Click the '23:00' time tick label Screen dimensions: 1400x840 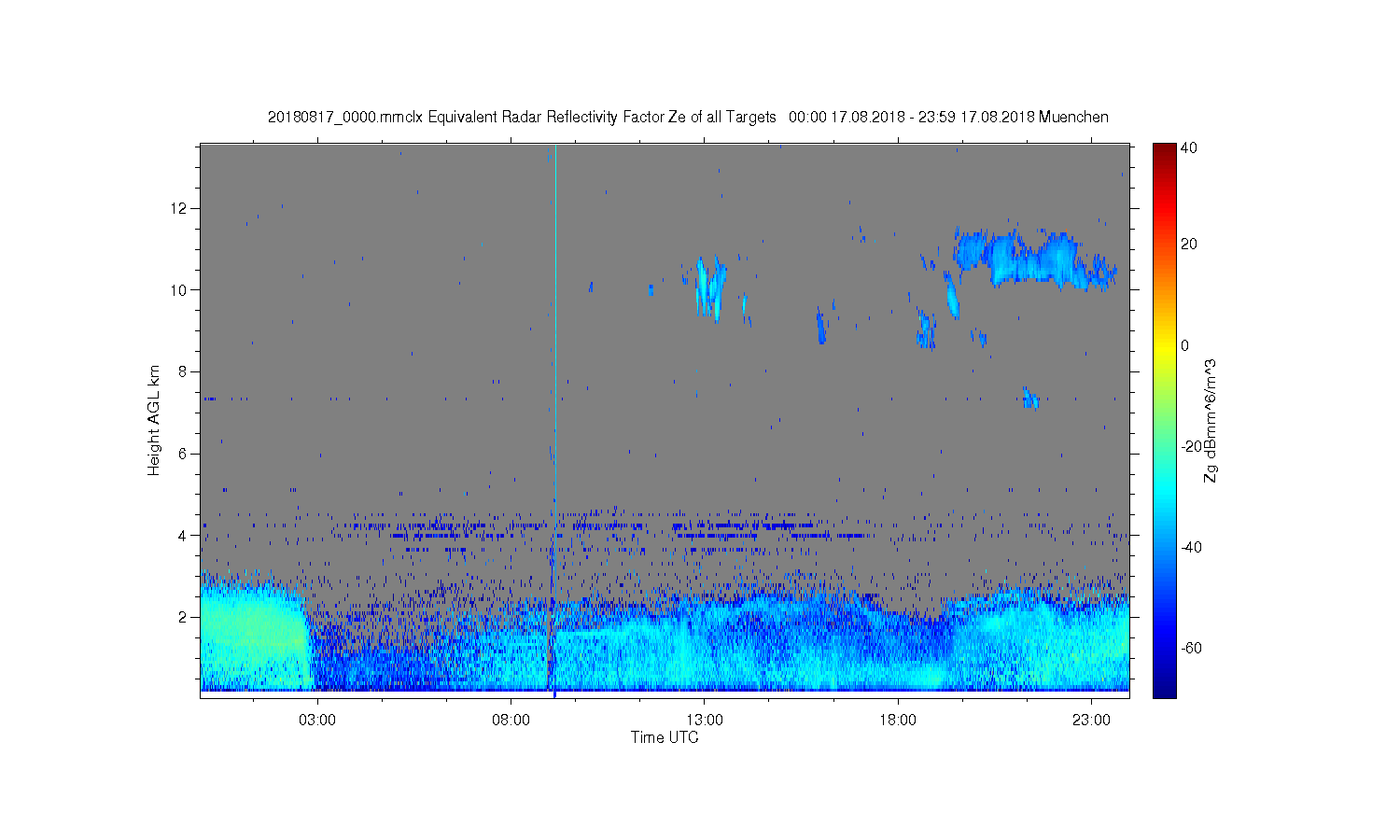coord(1092,721)
